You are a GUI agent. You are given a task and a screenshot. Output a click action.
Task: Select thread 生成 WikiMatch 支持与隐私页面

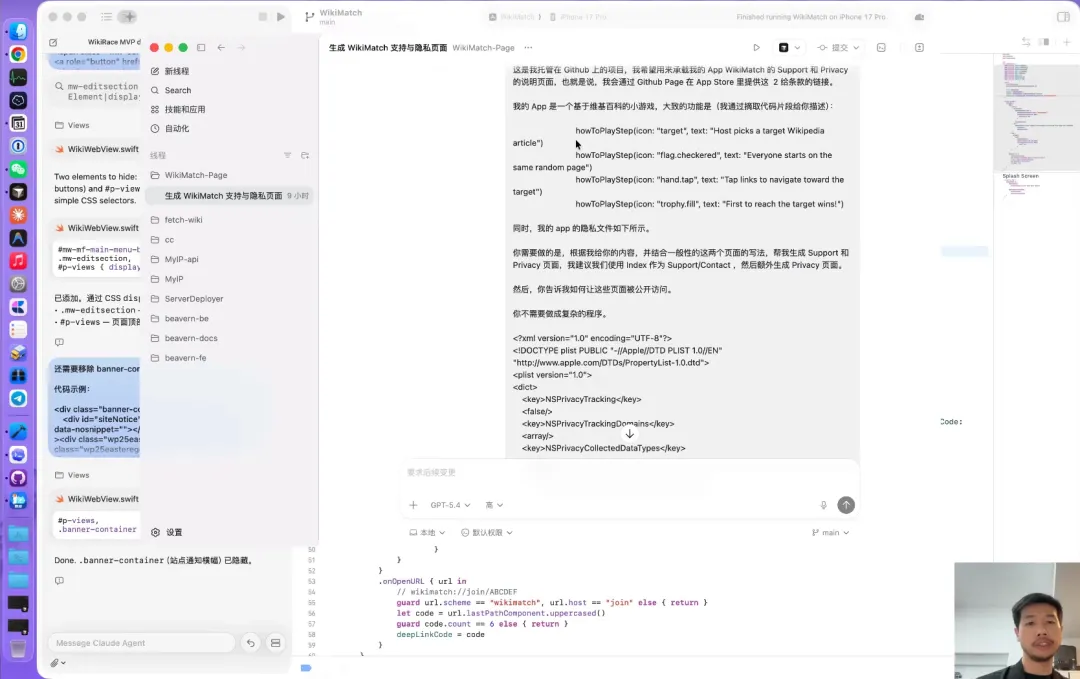pyautogui.click(x=229, y=196)
